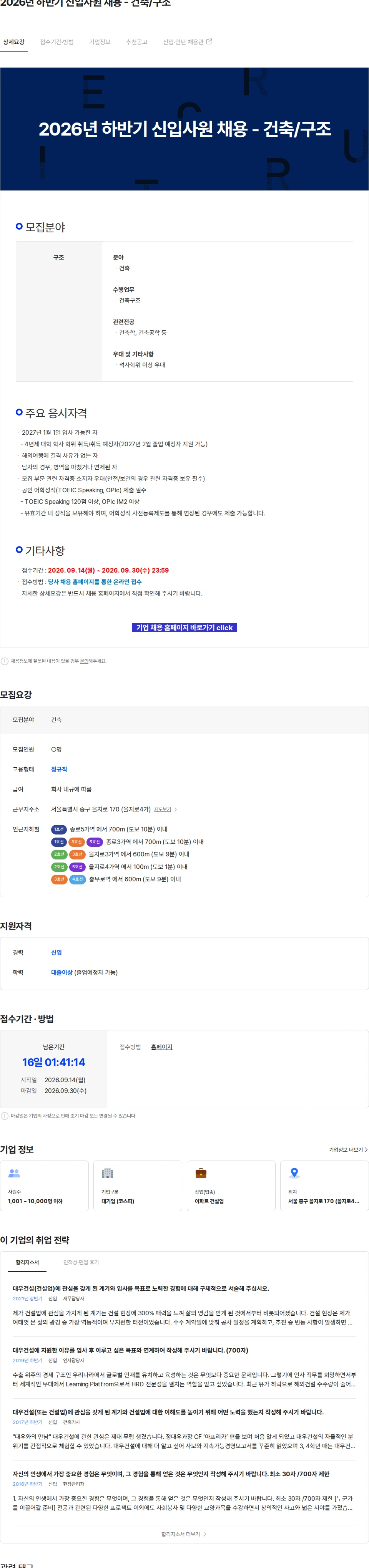The width and height of the screenshot is (369, 1568).
Task: Click 석사학위 이상 우대 text
Action: click(x=142, y=365)
